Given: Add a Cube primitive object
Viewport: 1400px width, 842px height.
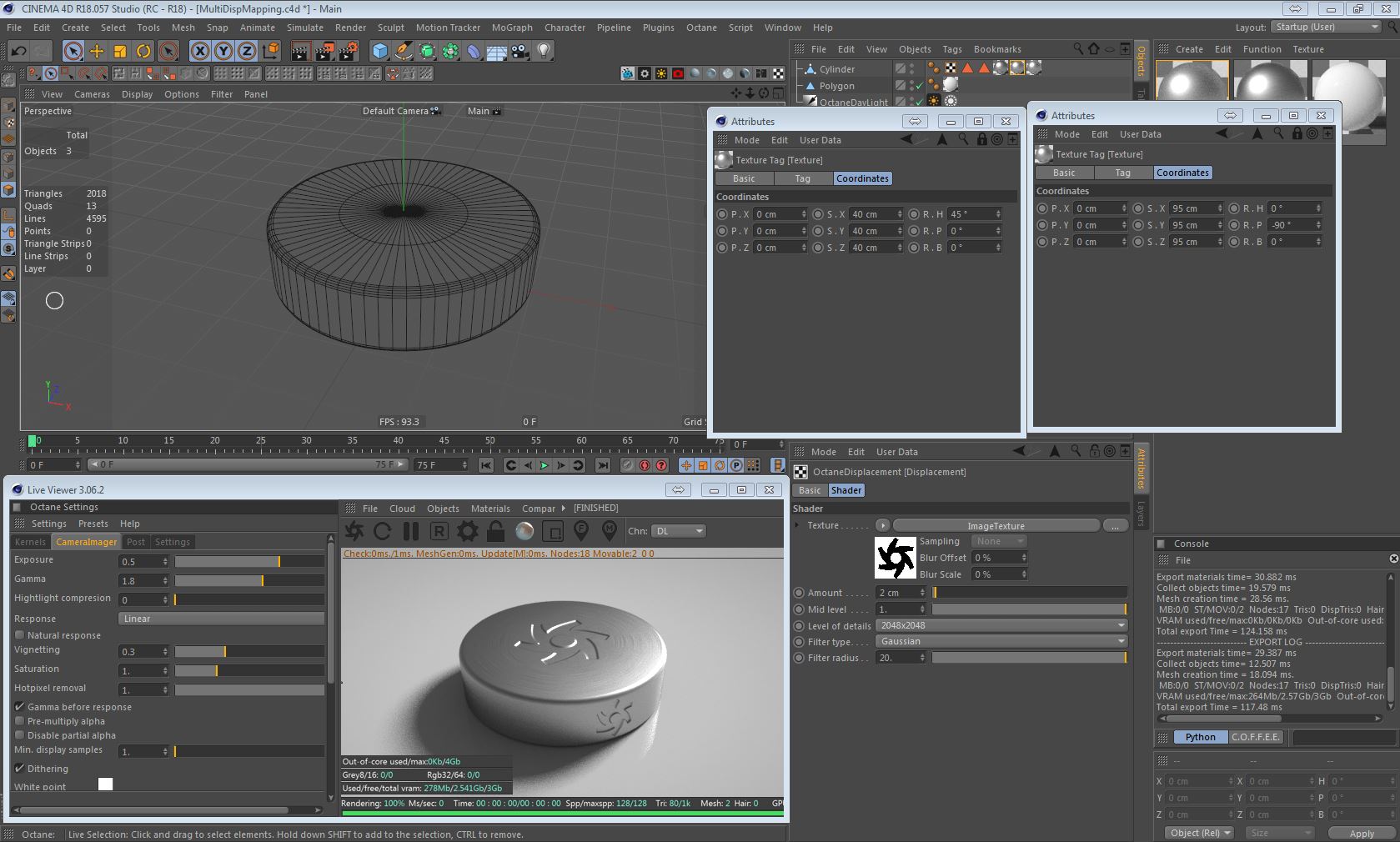Looking at the screenshot, I should (380, 51).
